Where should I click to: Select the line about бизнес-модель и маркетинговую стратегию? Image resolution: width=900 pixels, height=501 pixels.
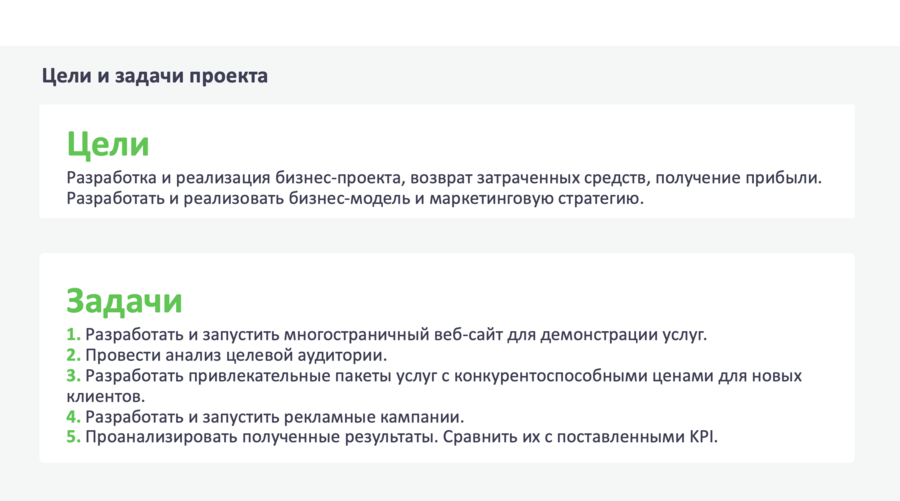[355, 199]
